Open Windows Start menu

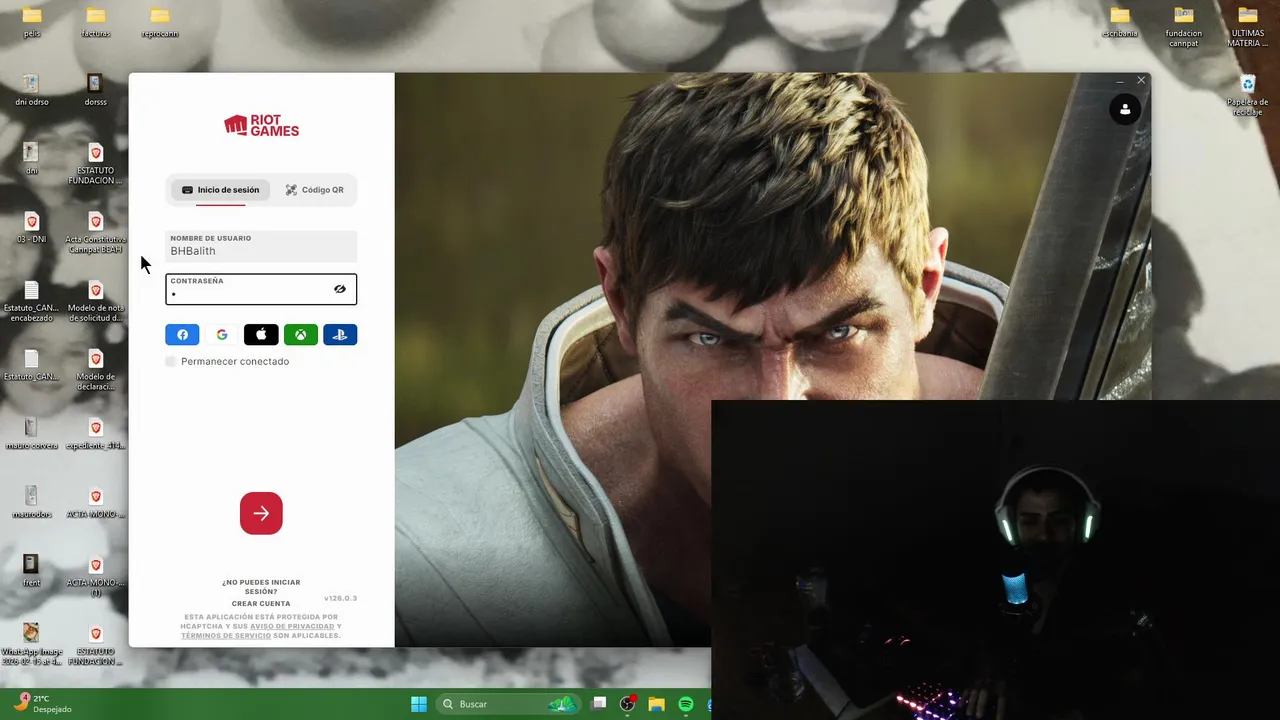419,704
